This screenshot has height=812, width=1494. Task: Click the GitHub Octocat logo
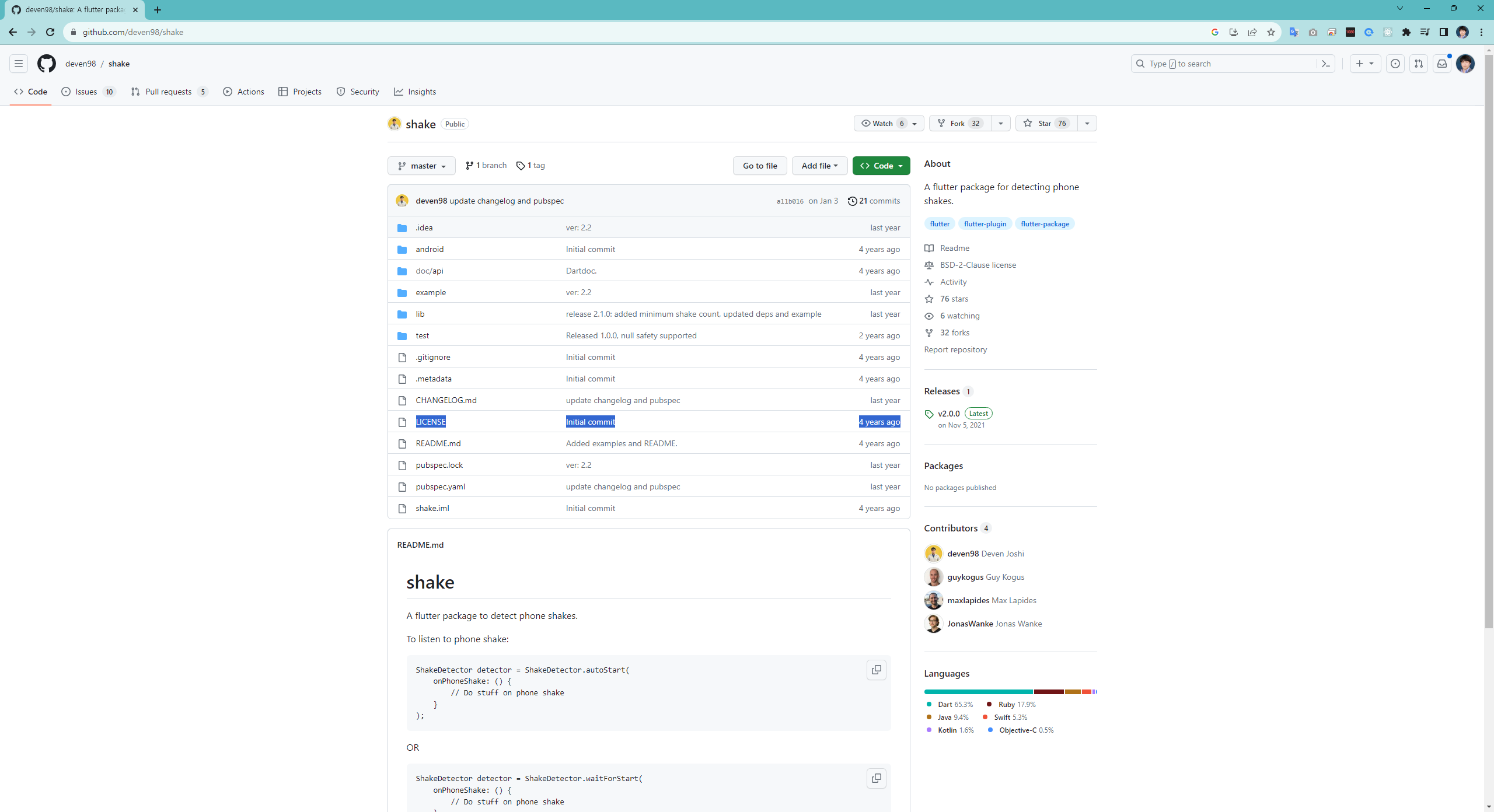coord(47,64)
